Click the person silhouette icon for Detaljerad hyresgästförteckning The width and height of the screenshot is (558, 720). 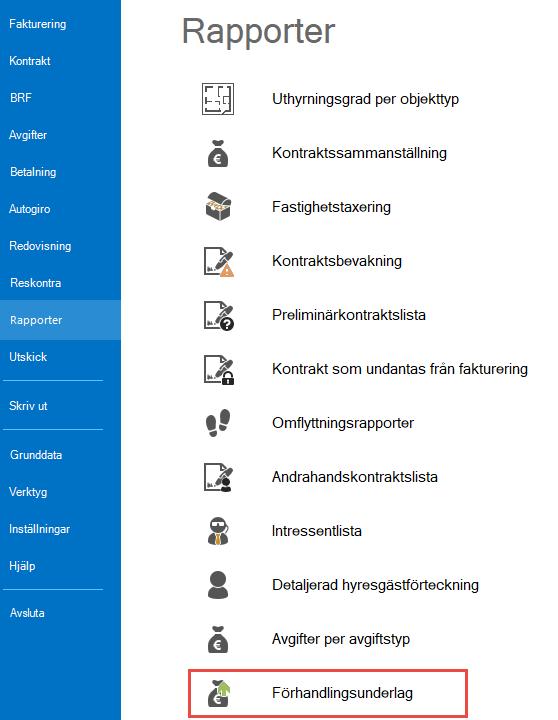(218, 585)
